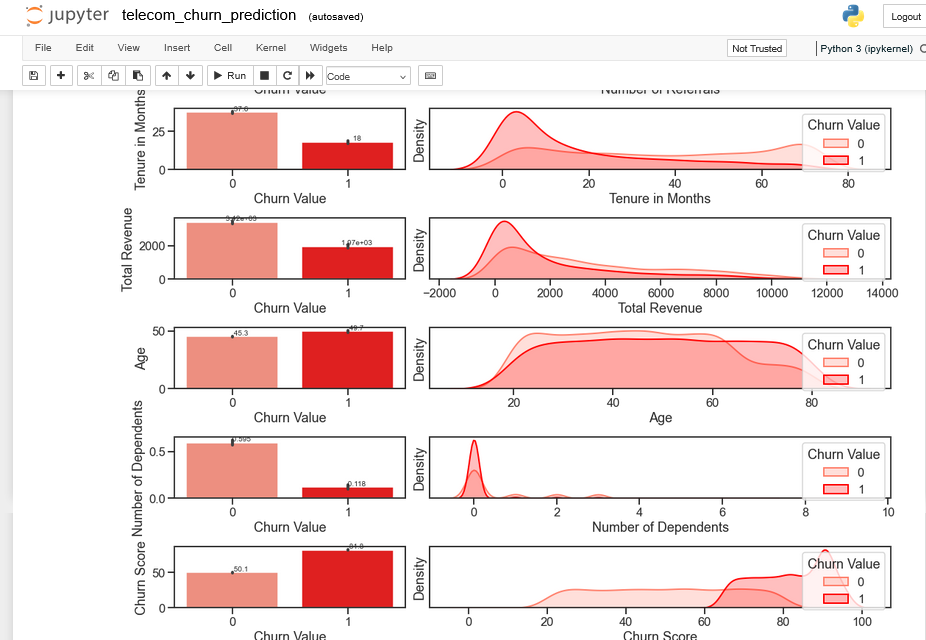This screenshot has width=926, height=640.
Task: Open the View menu
Action: pyautogui.click(x=128, y=48)
